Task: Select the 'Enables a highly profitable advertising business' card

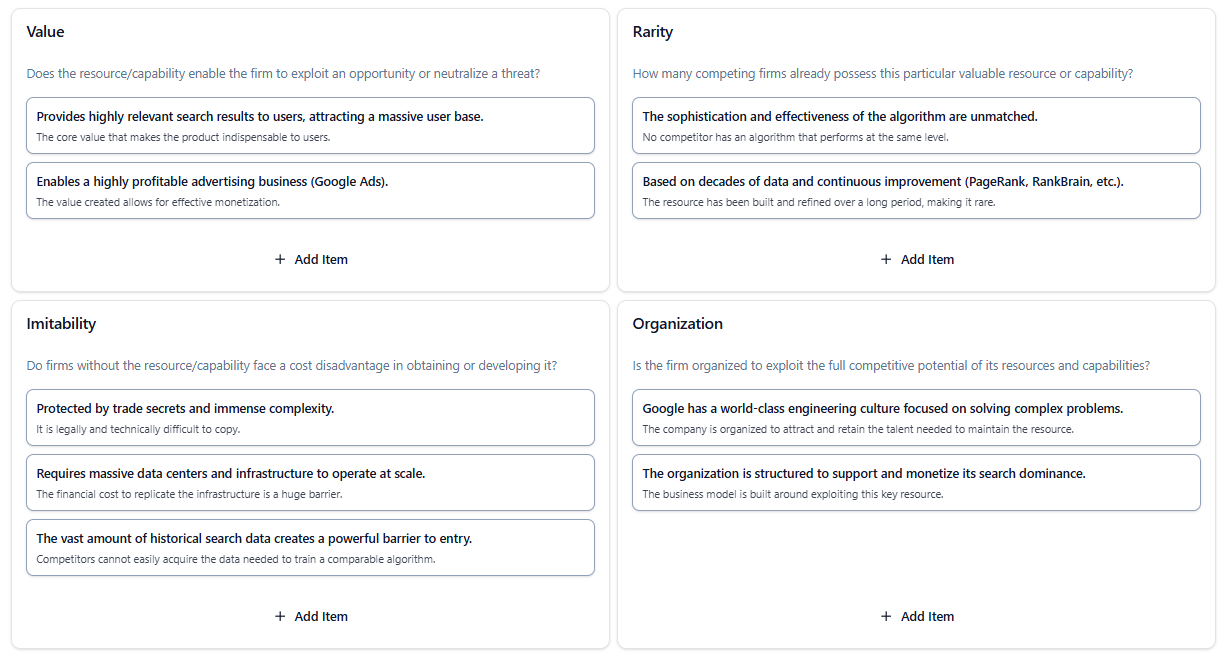Action: (311, 190)
